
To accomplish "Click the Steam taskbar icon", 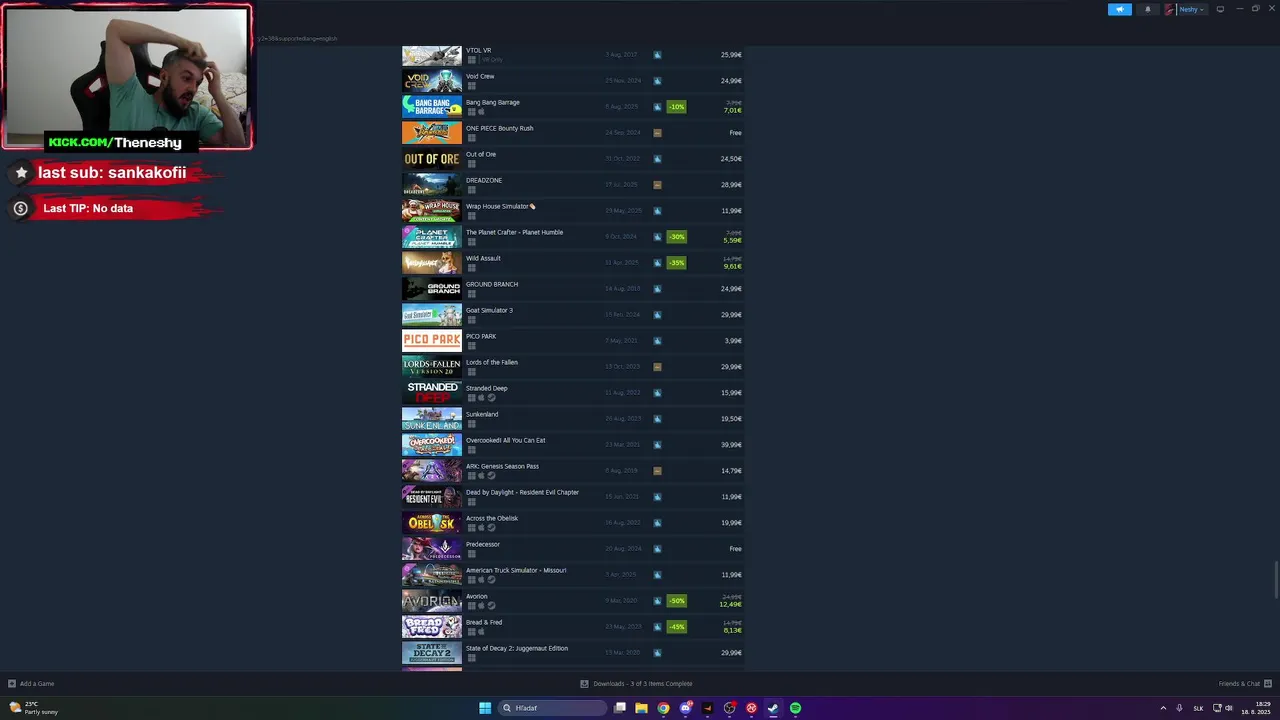I will (x=773, y=708).
